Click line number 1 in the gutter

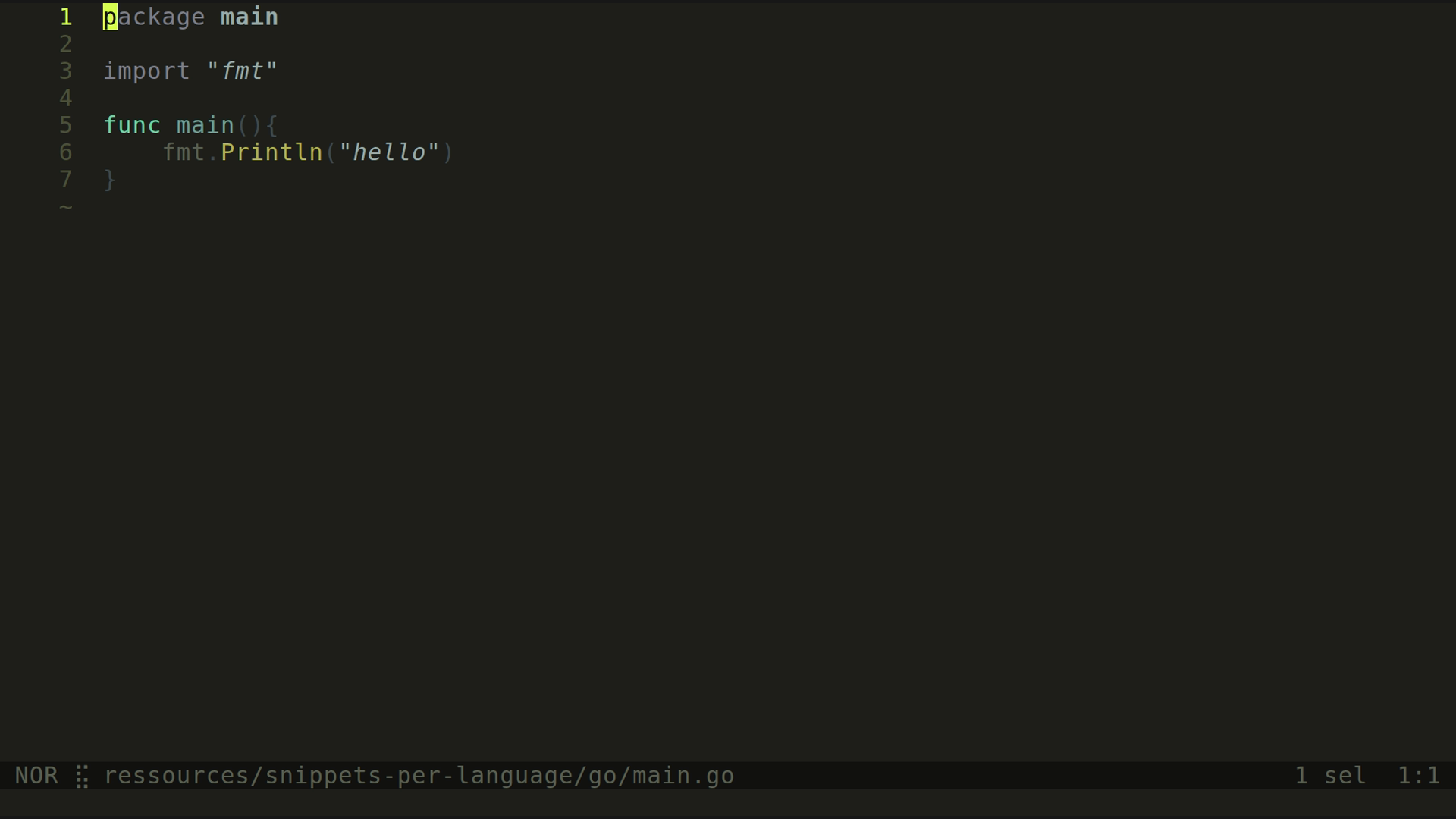click(x=66, y=17)
